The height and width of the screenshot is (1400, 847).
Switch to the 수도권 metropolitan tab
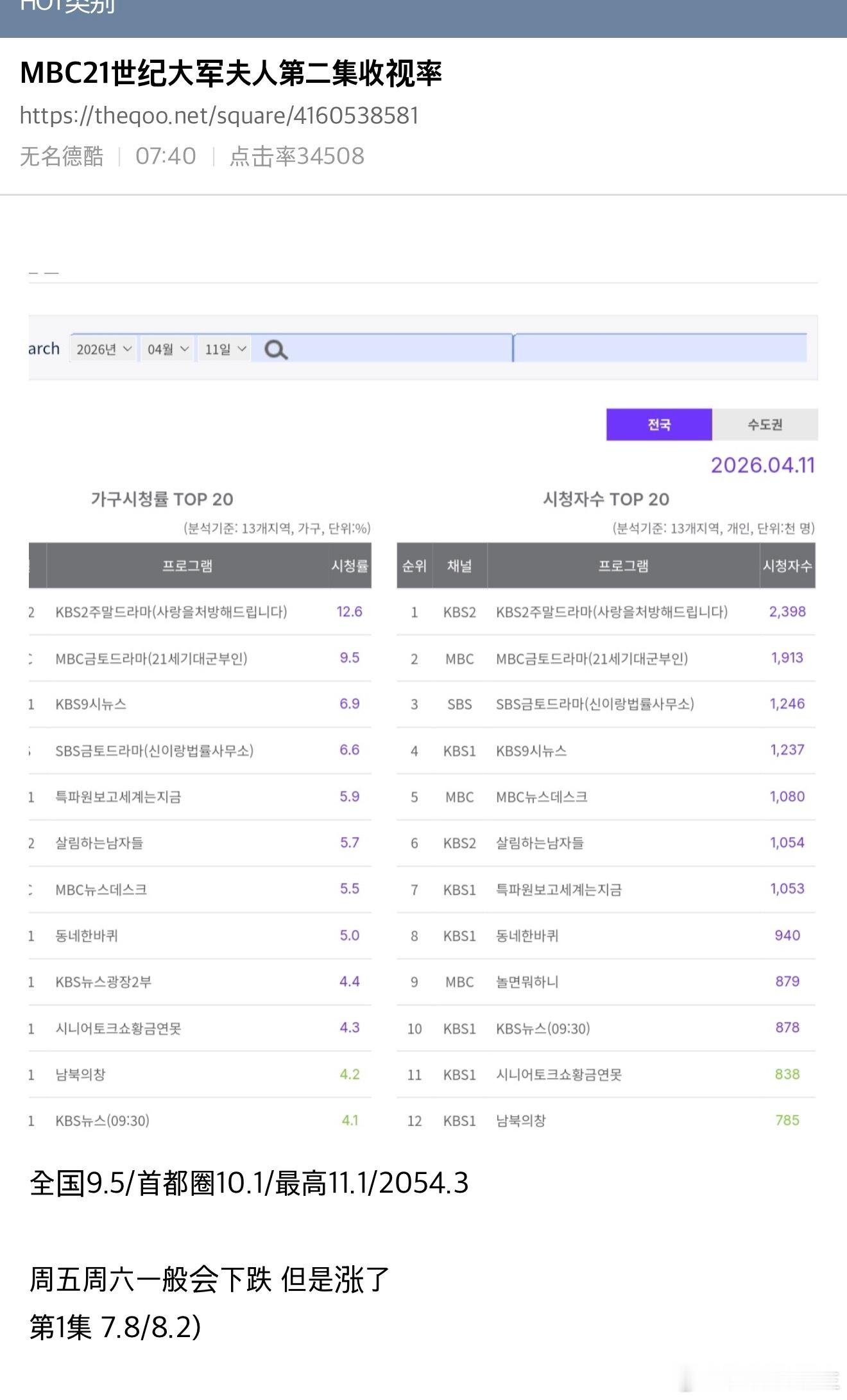[765, 424]
